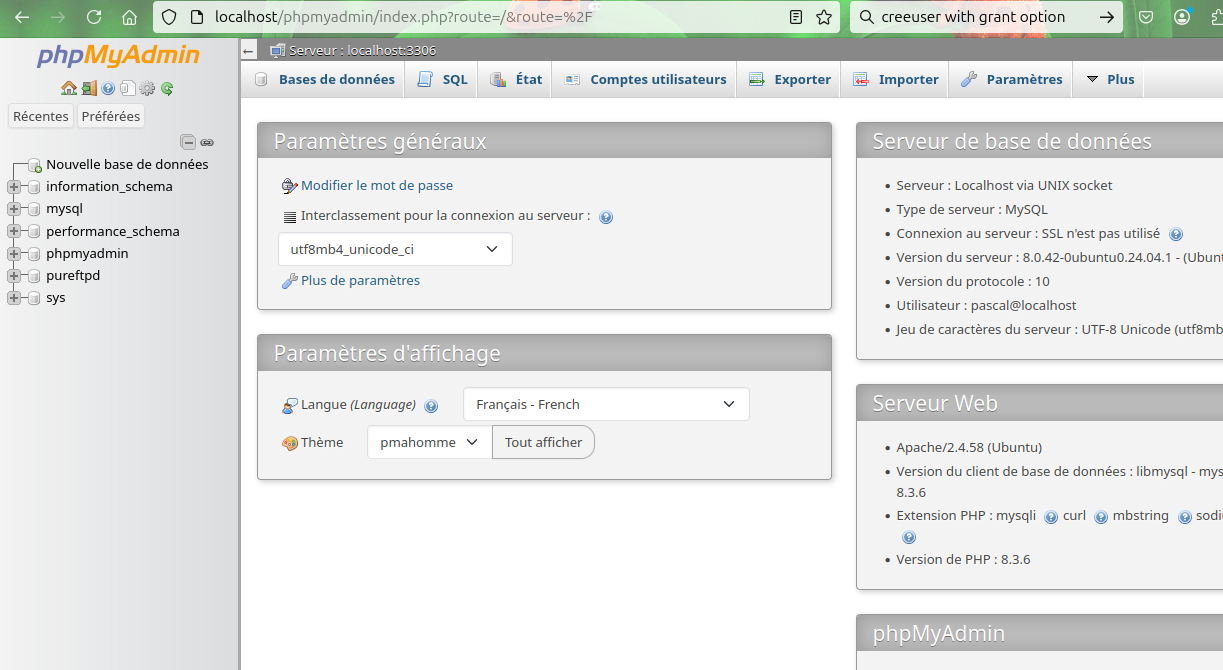This screenshot has height=670, width=1223.
Task: Open the Plus menu dropdown
Action: (1108, 79)
